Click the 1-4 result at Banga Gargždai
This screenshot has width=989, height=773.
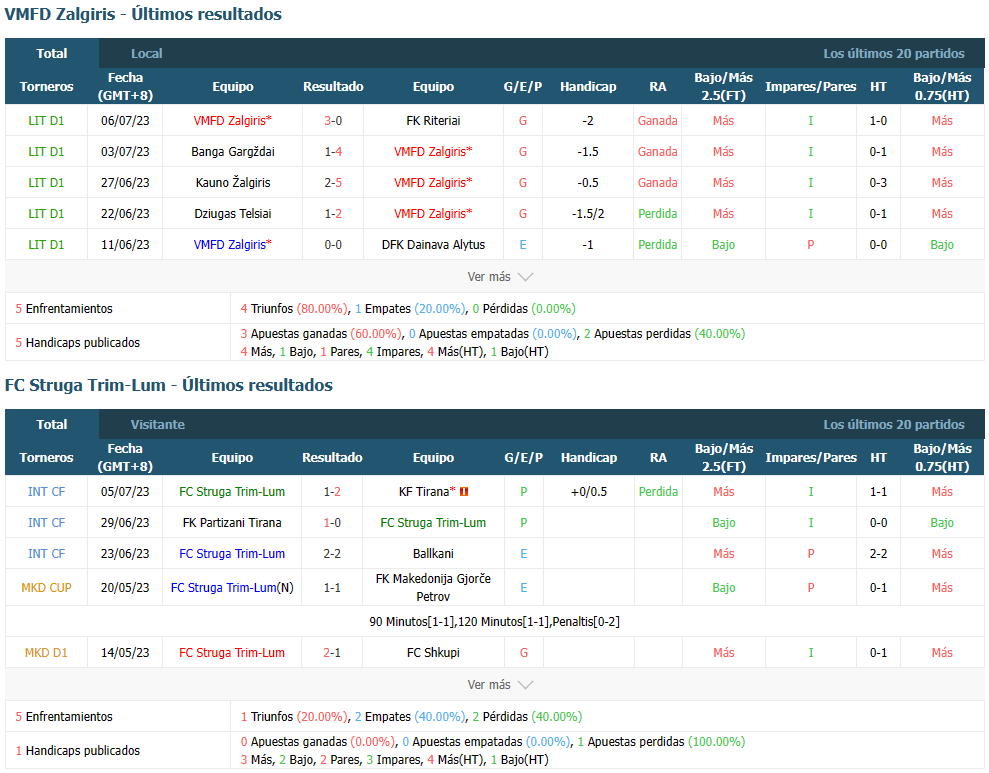(333, 151)
